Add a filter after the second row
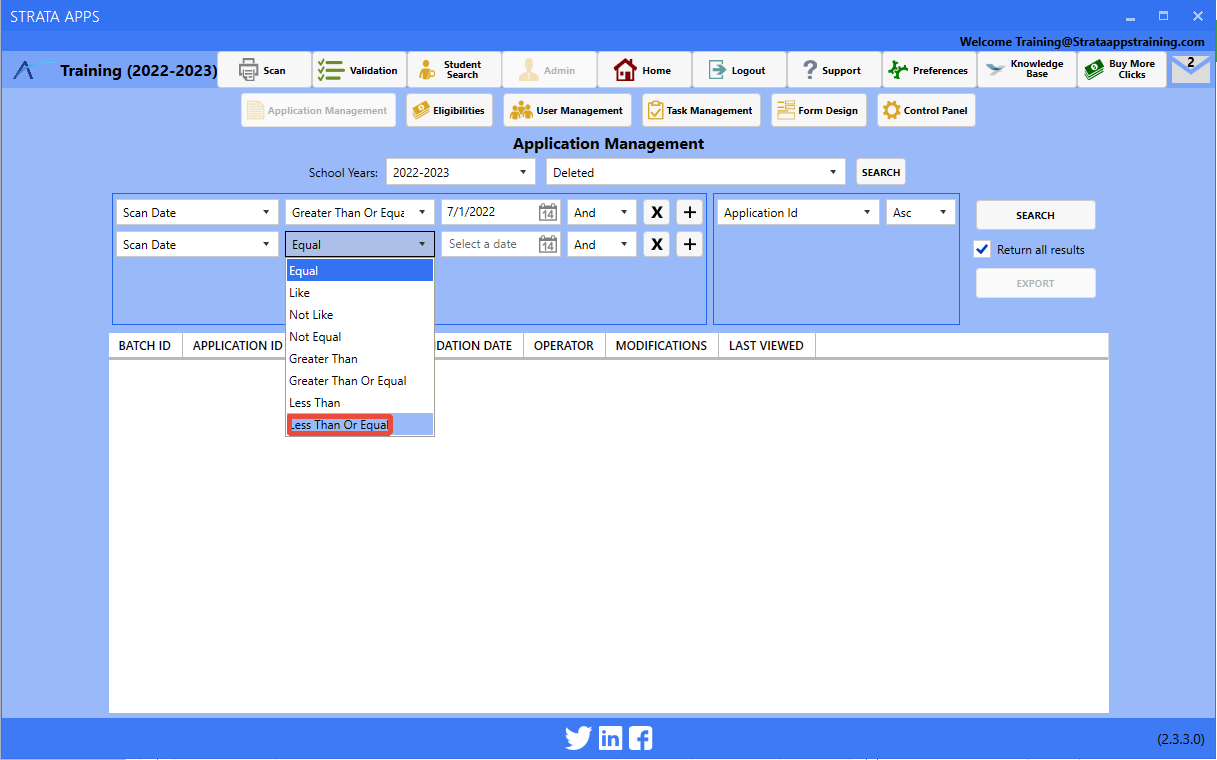 689,244
